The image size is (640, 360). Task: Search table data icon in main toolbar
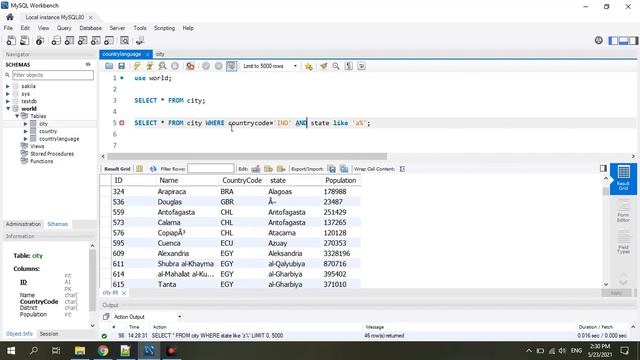click(x=124, y=40)
